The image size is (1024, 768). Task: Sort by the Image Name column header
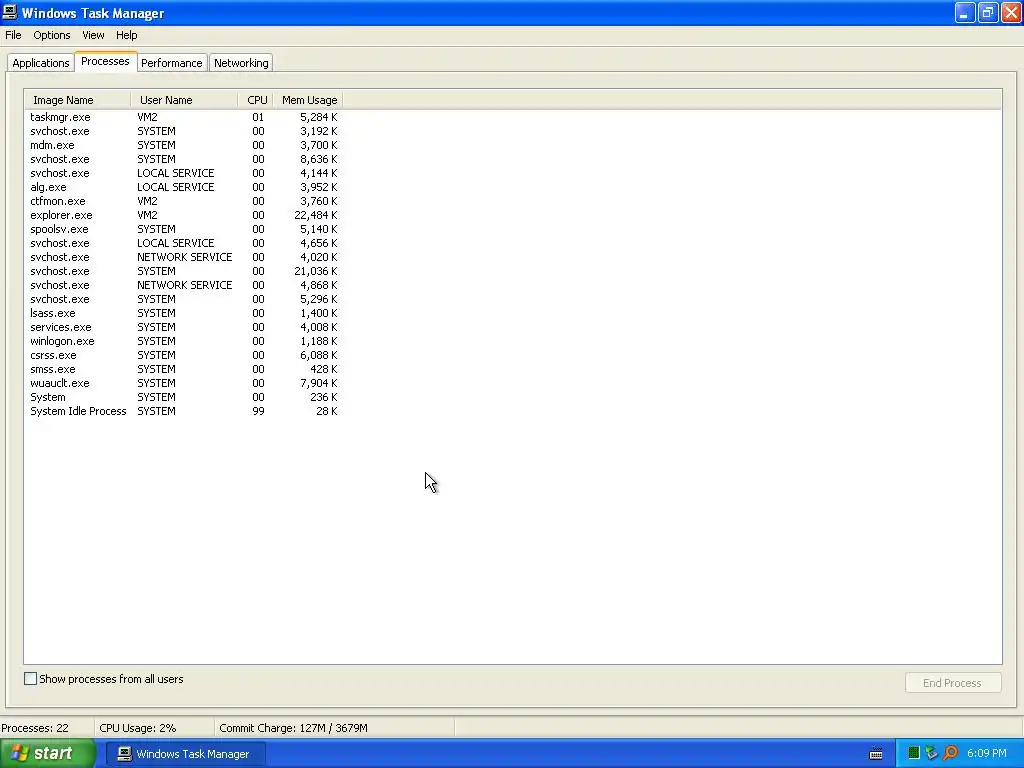click(78, 100)
